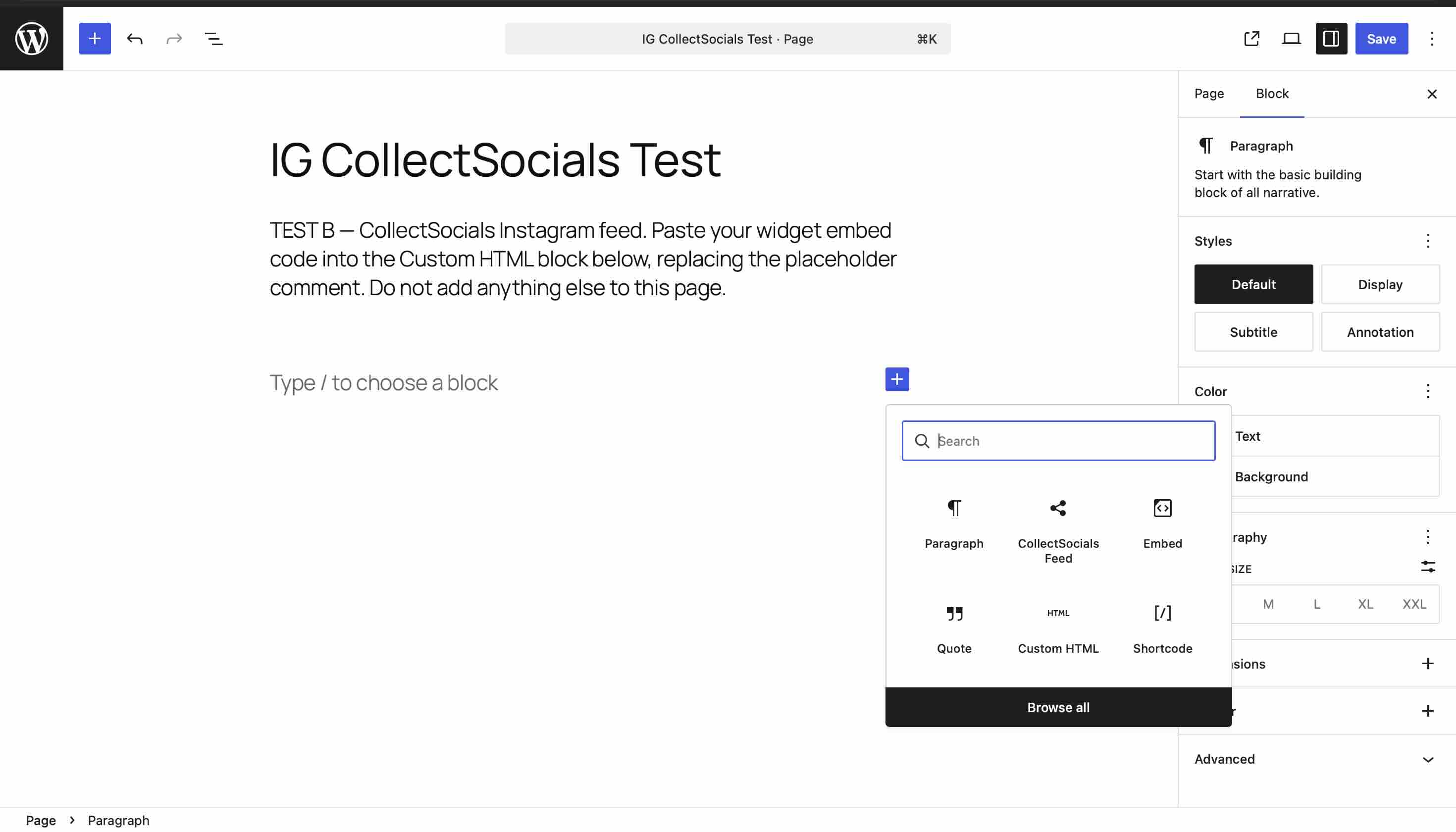Viewport: 1456px width, 832px height.
Task: Open the Background color picker
Action: click(x=1336, y=476)
